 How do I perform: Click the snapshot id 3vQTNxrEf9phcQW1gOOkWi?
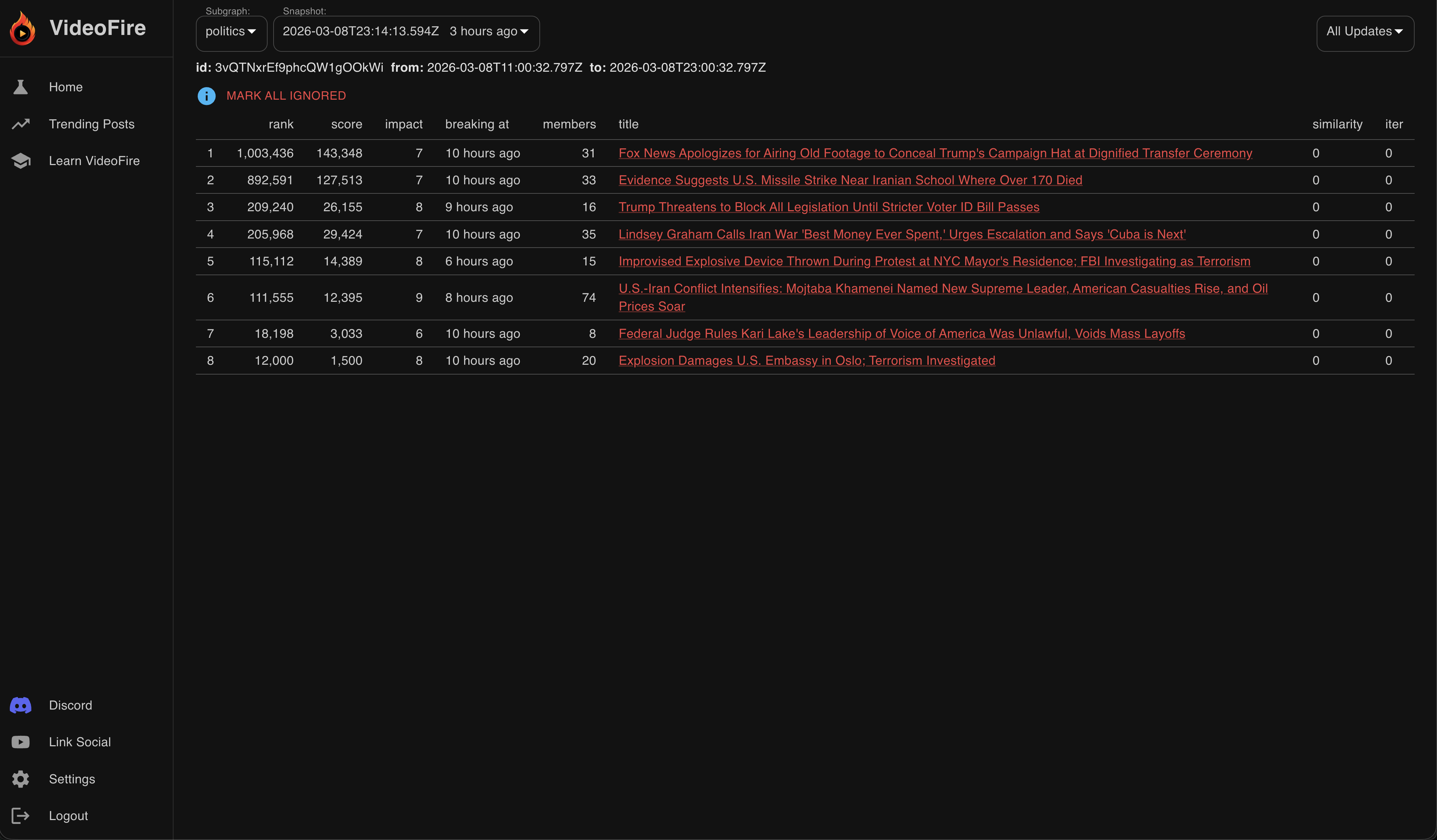click(299, 67)
